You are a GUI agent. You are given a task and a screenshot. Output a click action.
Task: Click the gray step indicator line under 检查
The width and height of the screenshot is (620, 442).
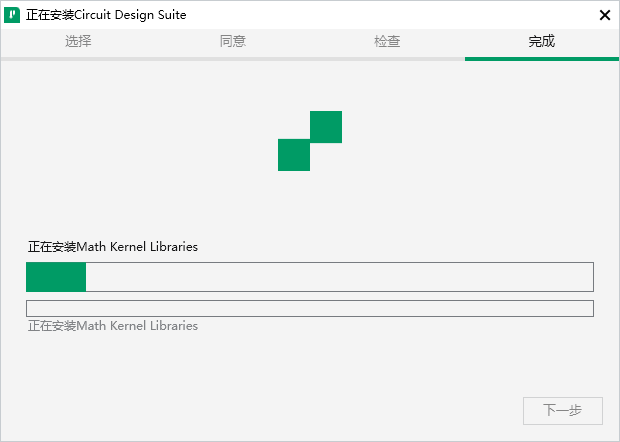point(387,59)
